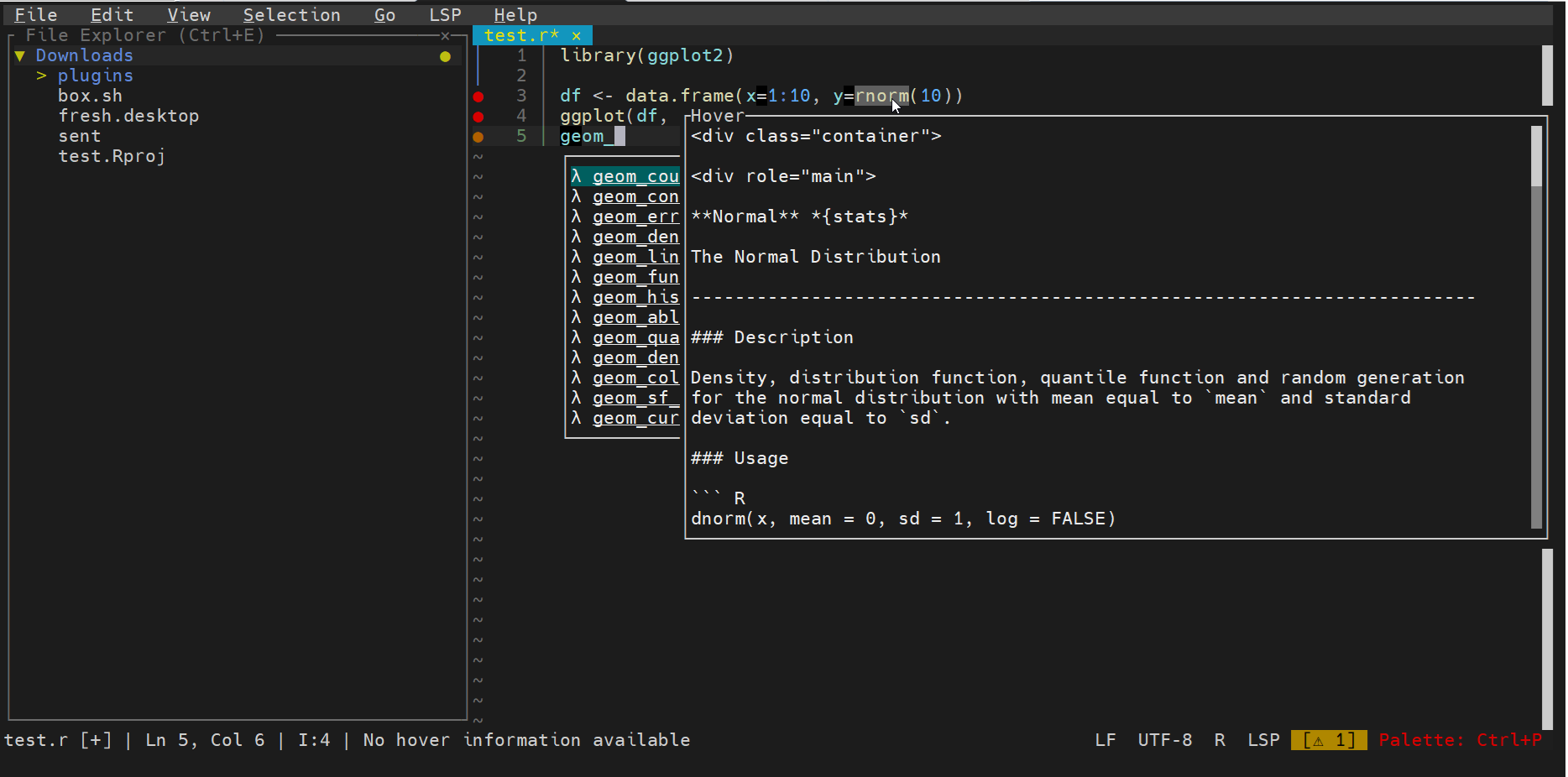Close the File Explorer panel
Image resolution: width=1568 pixels, height=777 pixels.
[x=445, y=35]
